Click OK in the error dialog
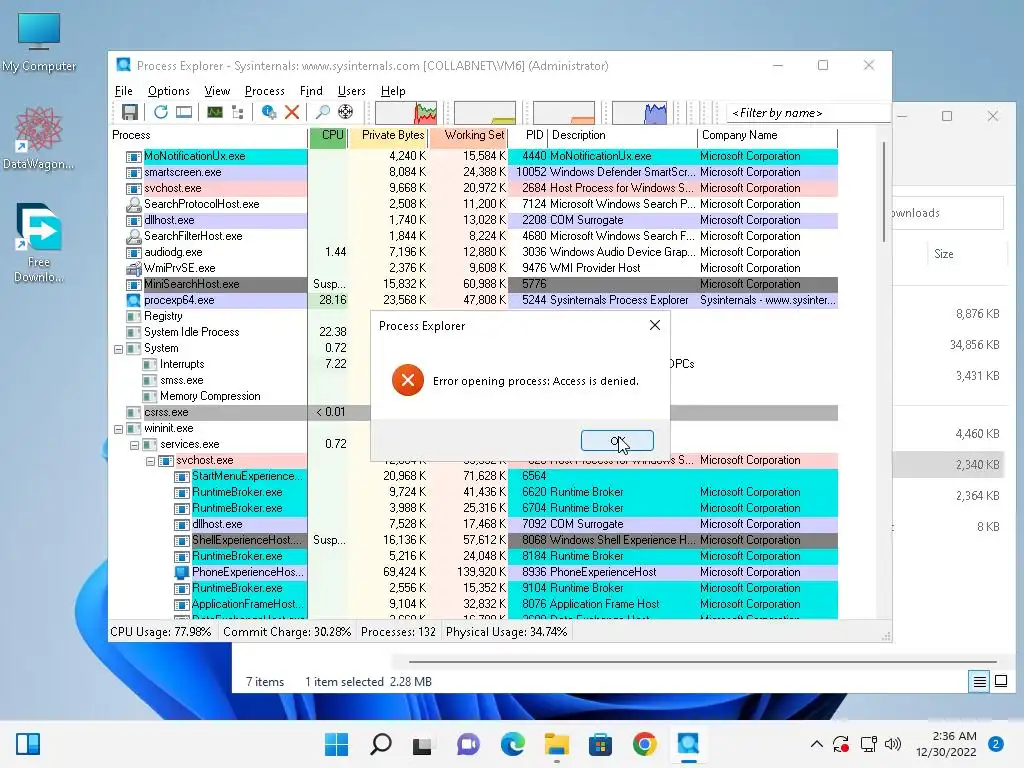 pyautogui.click(x=617, y=441)
